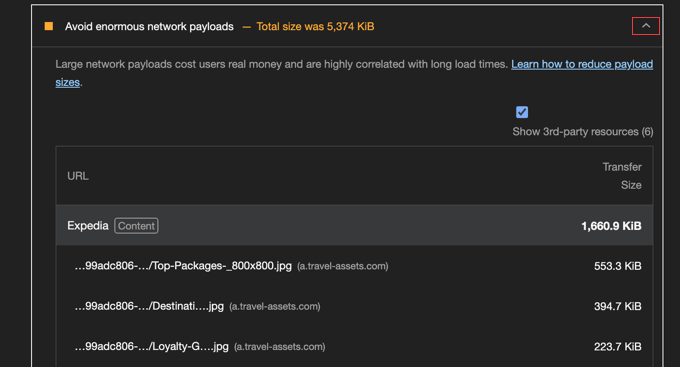The image size is (680, 367).
Task: Click the 223.7 KiB transfer size cell
Action: 618,347
